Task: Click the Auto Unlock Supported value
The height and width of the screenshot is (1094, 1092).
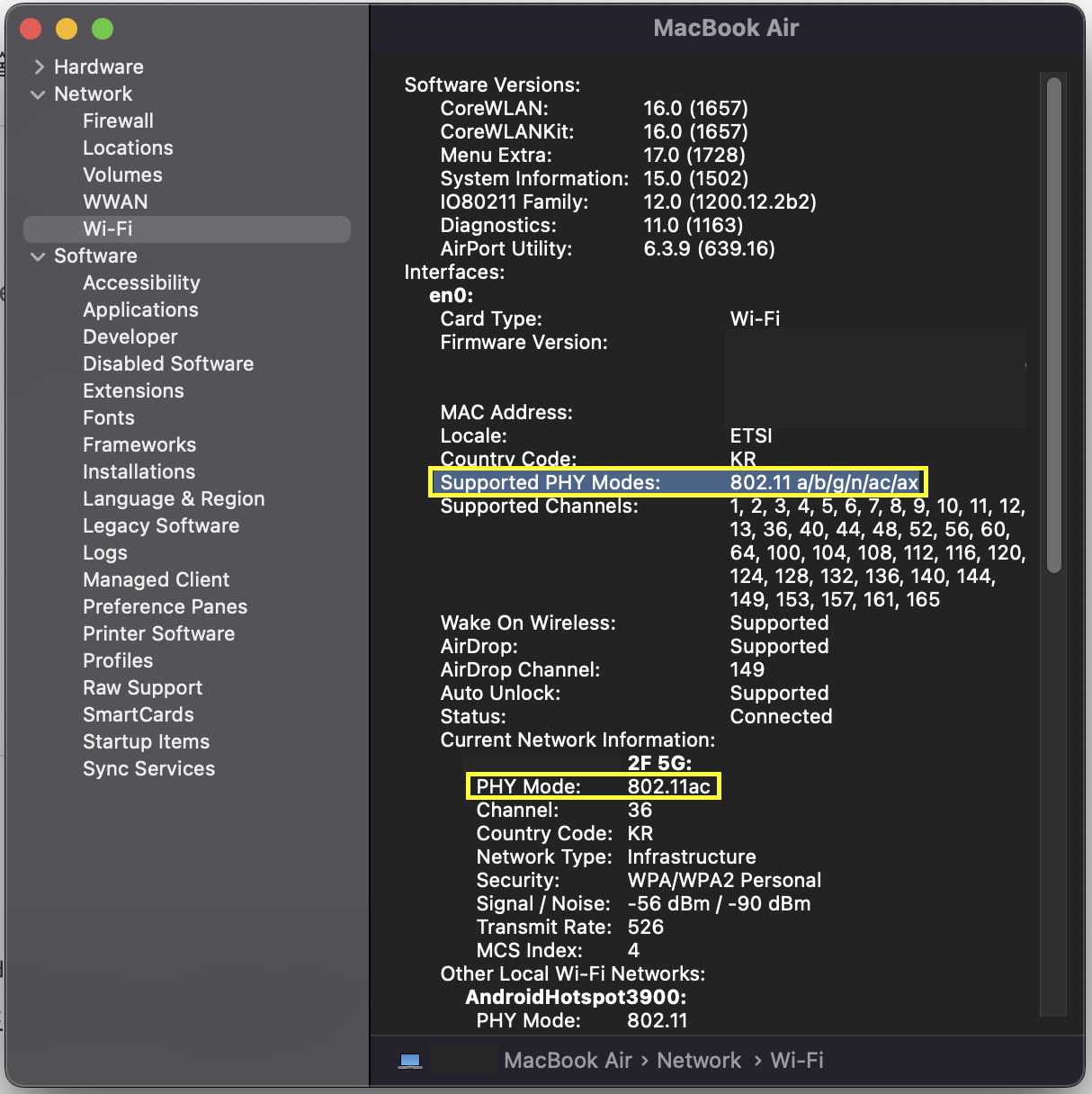Action: (x=779, y=693)
